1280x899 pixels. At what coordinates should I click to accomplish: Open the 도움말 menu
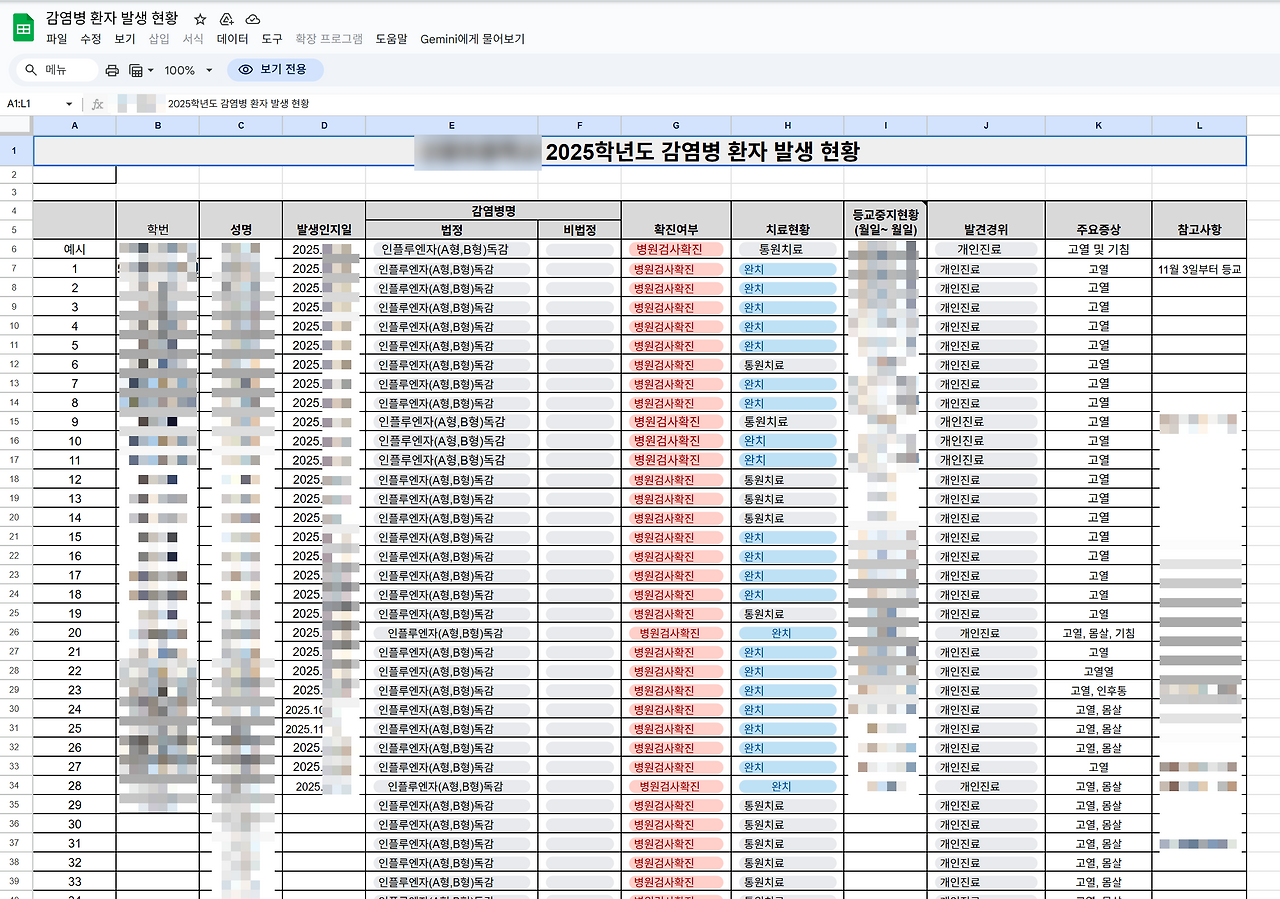coord(392,39)
